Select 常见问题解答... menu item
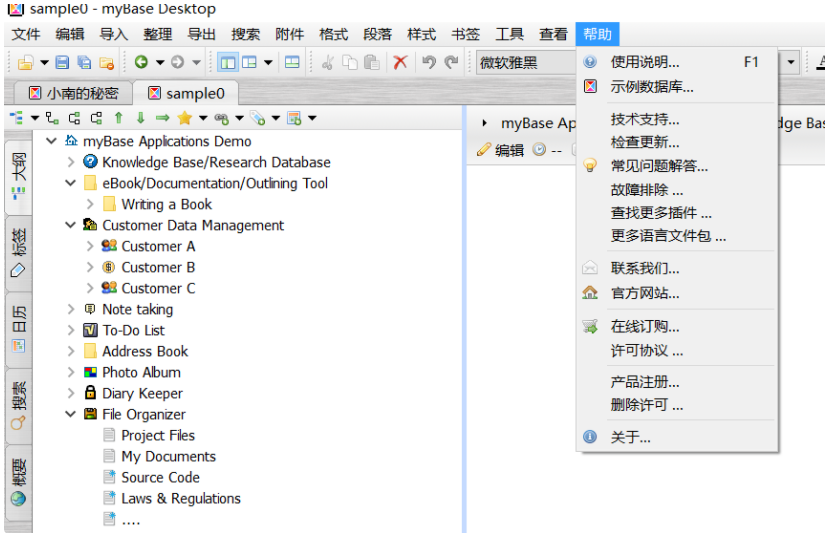Image resolution: width=831 pixels, height=533 pixels. pyautogui.click(x=677, y=166)
